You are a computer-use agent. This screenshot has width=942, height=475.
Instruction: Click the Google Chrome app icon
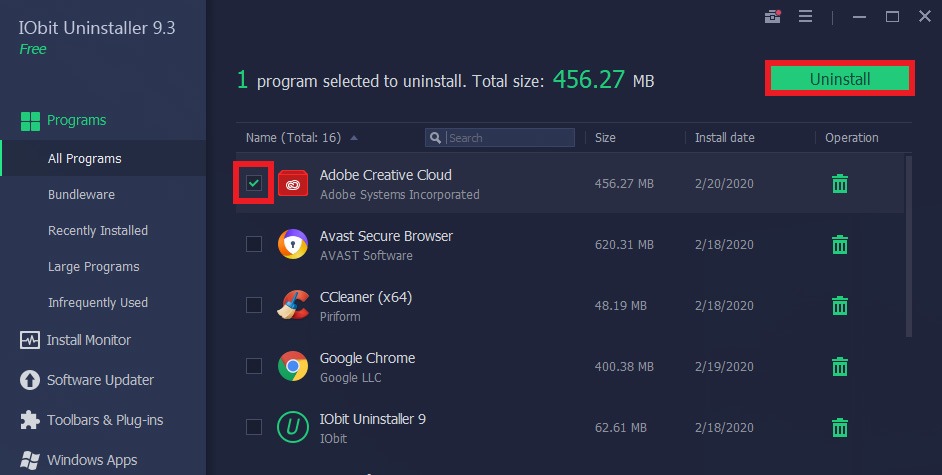click(293, 366)
